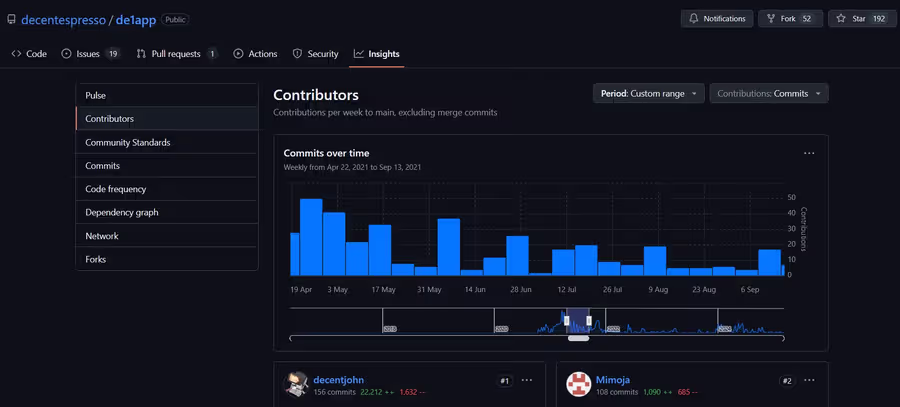Select Pulse in the Insights sidebar
Screen dimensions: 900x407
coord(167,95)
